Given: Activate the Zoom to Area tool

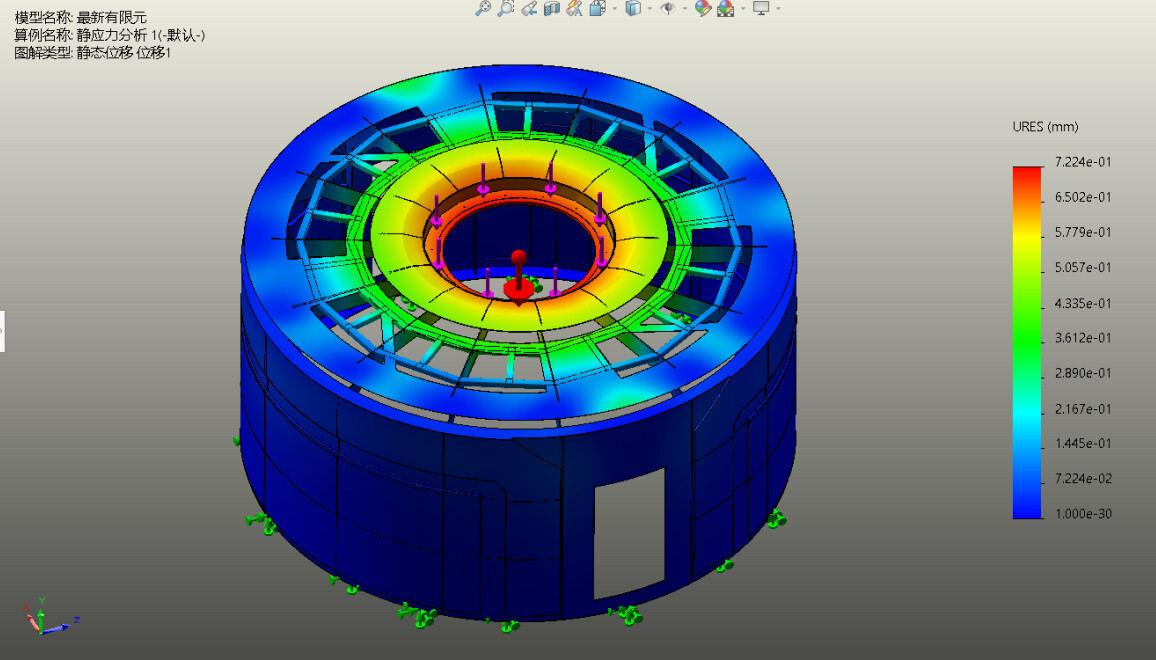Looking at the screenshot, I should pos(506,8).
